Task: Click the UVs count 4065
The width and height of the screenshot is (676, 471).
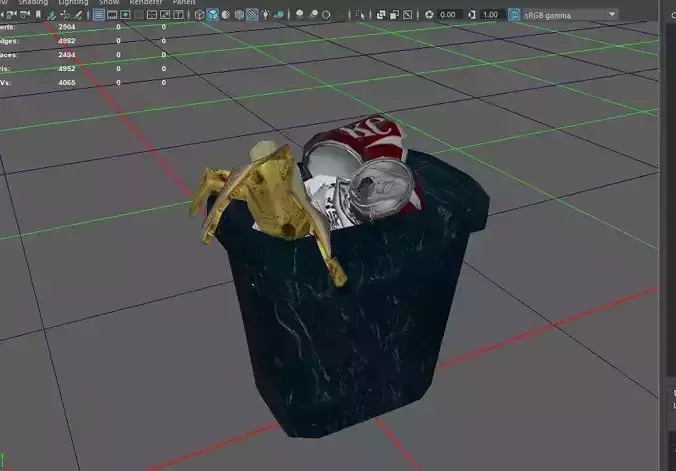Action: (x=67, y=82)
